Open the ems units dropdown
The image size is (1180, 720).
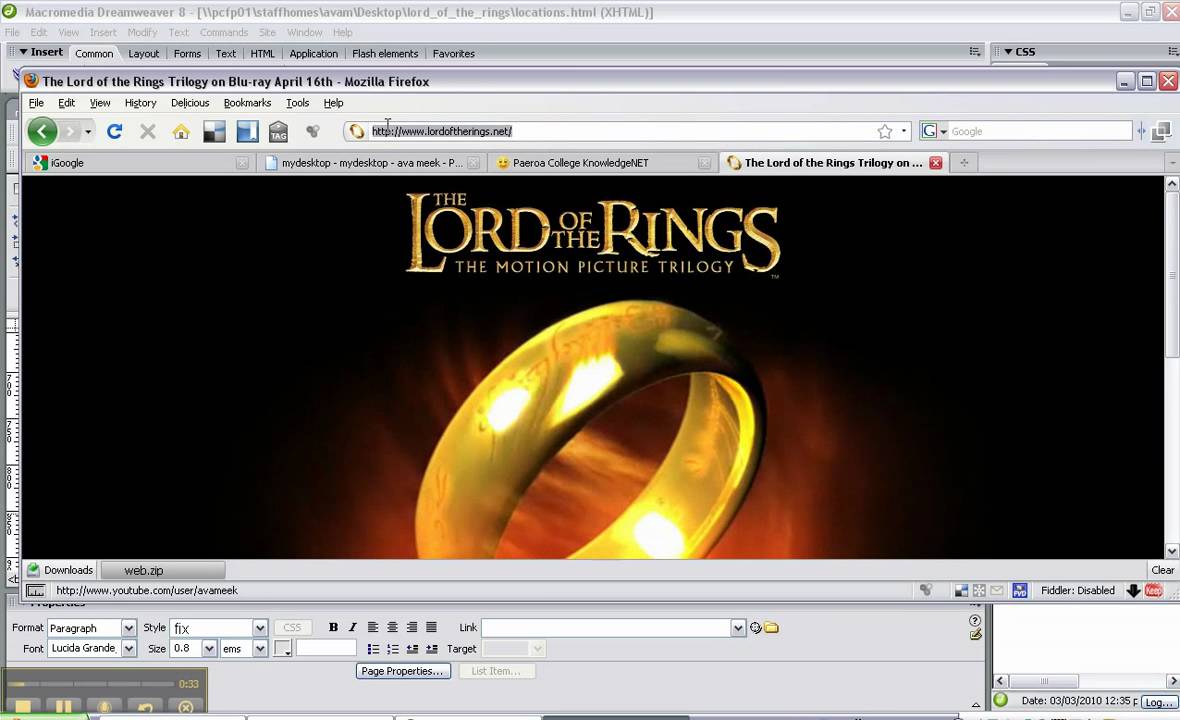(260, 649)
